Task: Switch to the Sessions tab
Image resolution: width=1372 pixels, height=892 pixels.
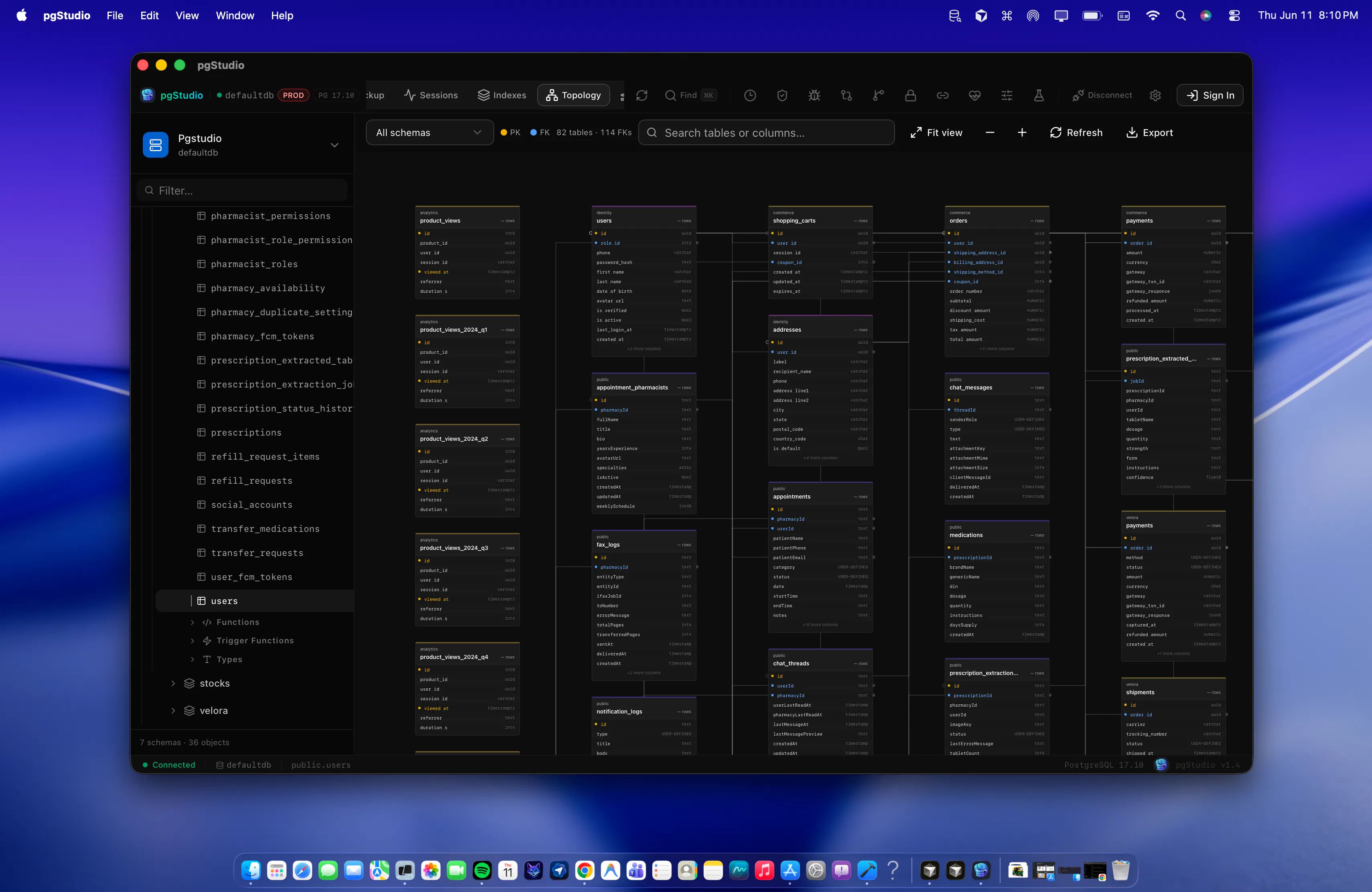Action: [430, 95]
